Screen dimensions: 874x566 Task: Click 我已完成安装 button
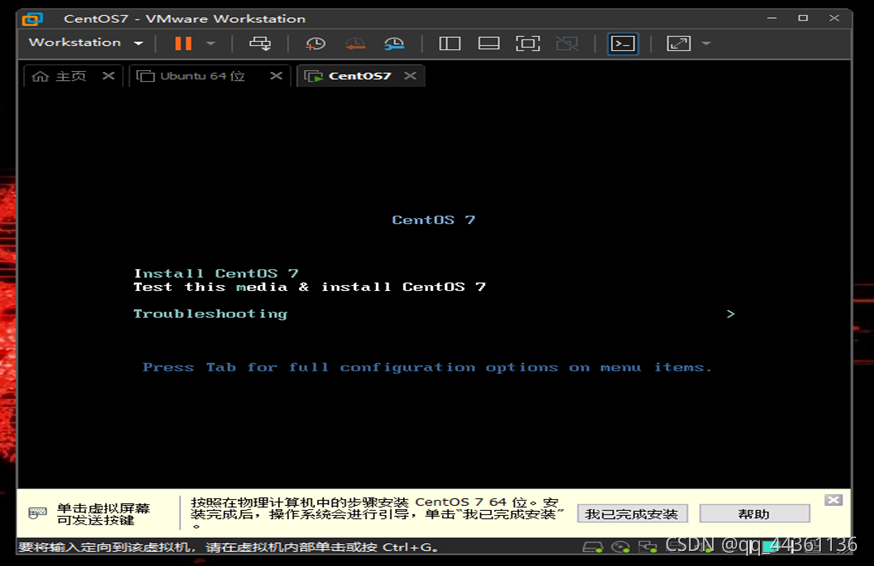[632, 514]
